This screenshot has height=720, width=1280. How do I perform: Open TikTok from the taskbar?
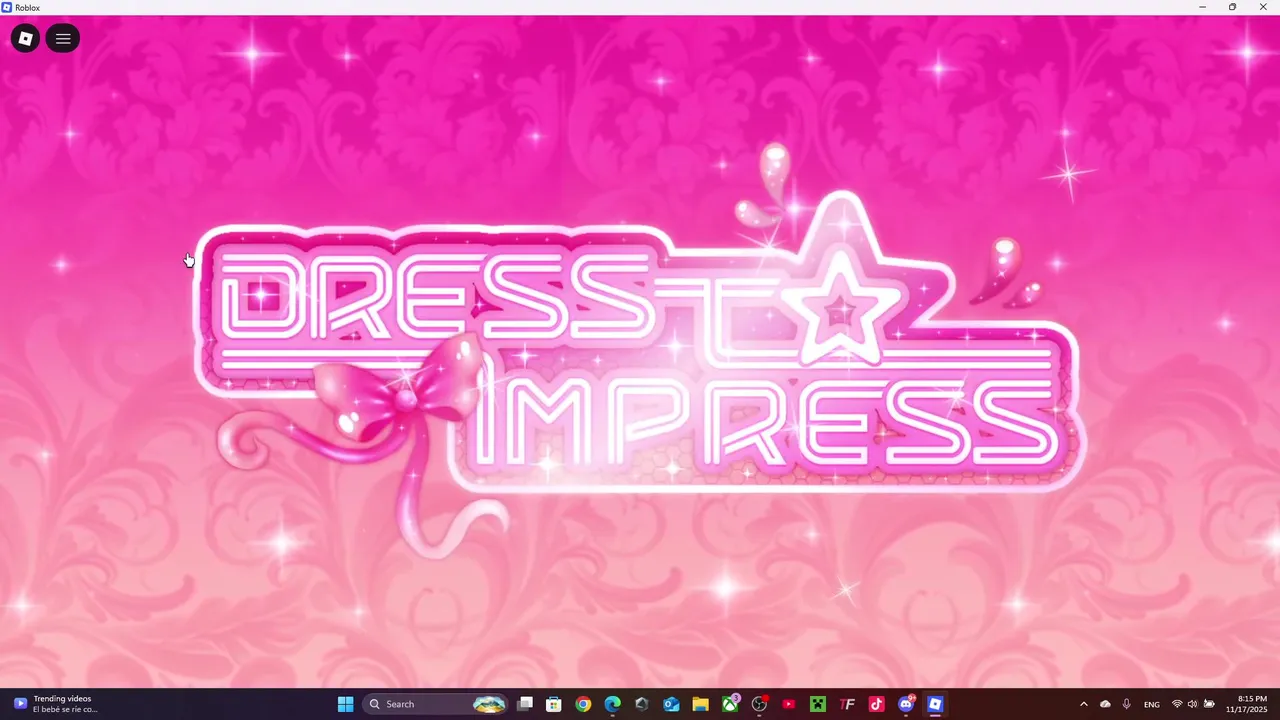click(876, 704)
